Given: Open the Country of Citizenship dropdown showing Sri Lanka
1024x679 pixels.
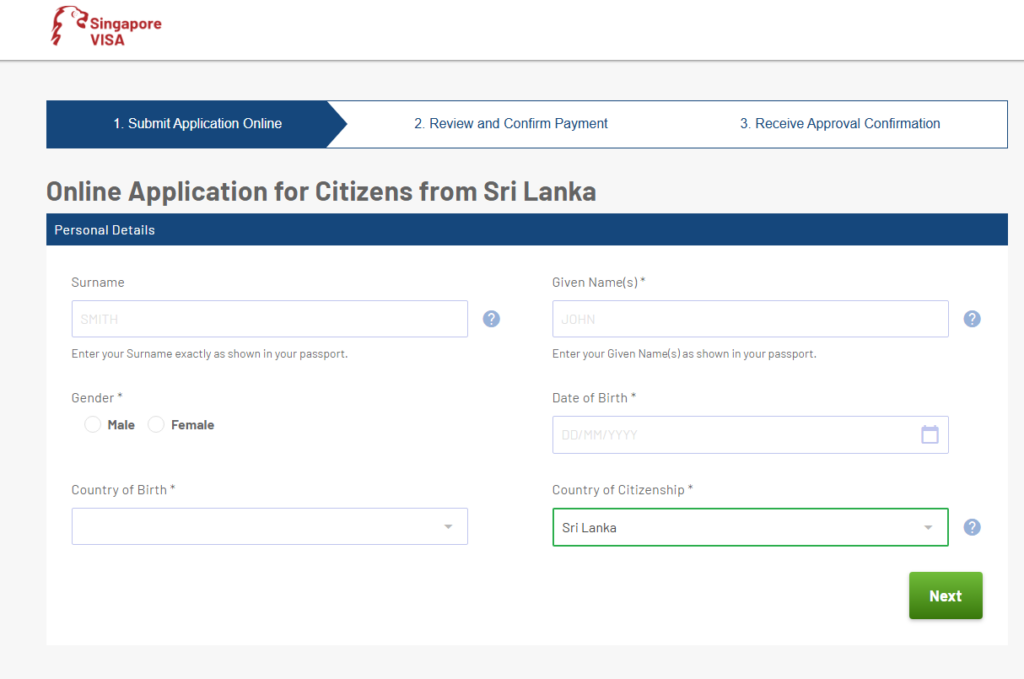Looking at the screenshot, I should [x=749, y=527].
